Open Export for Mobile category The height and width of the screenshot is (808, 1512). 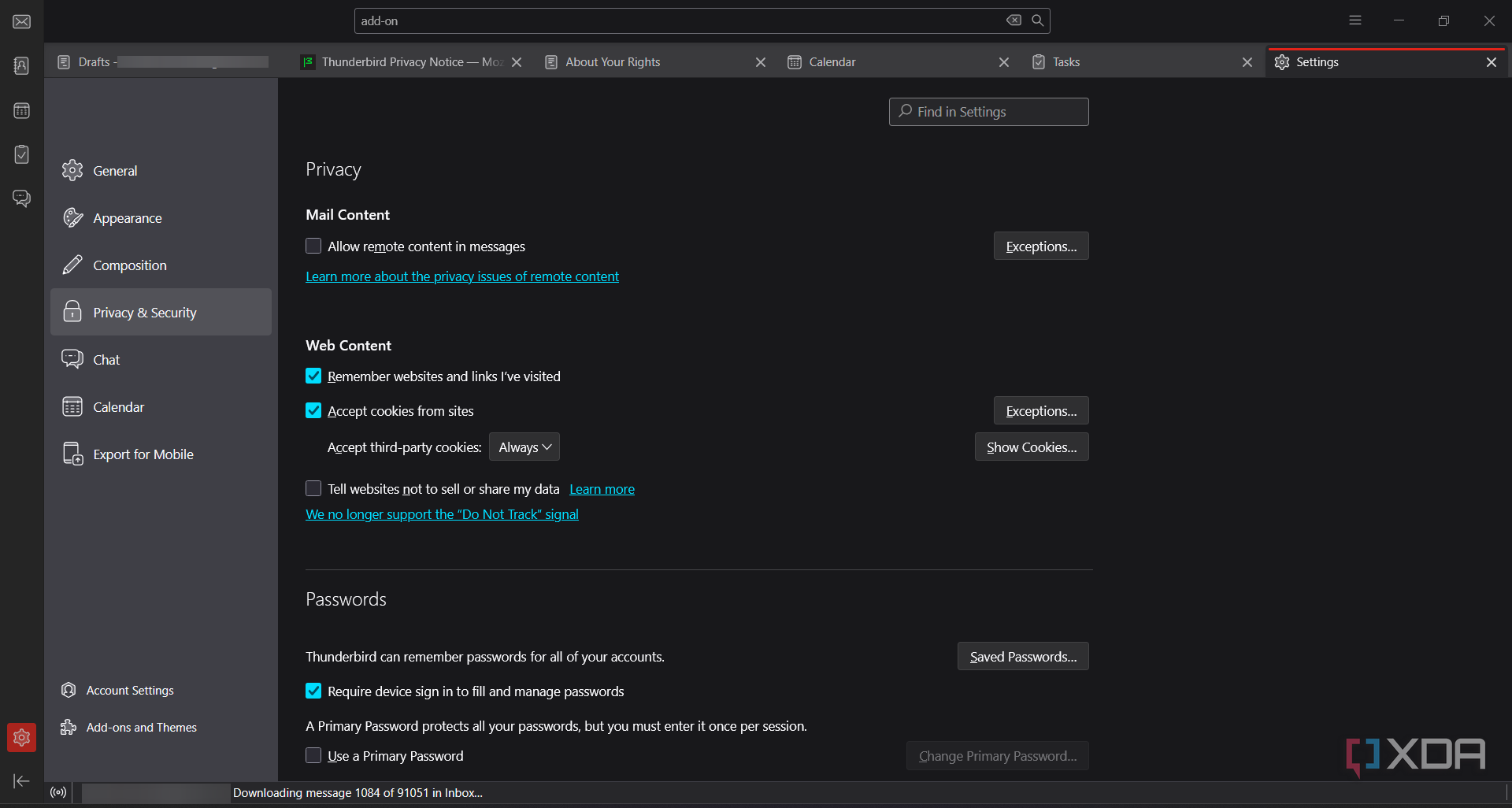(161, 454)
